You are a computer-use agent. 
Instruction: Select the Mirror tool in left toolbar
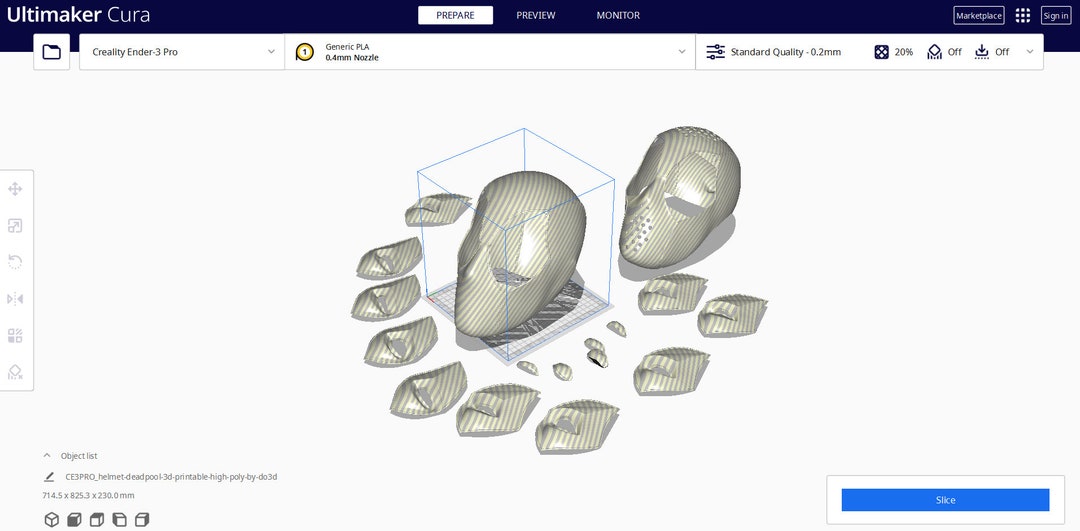pyautogui.click(x=15, y=299)
